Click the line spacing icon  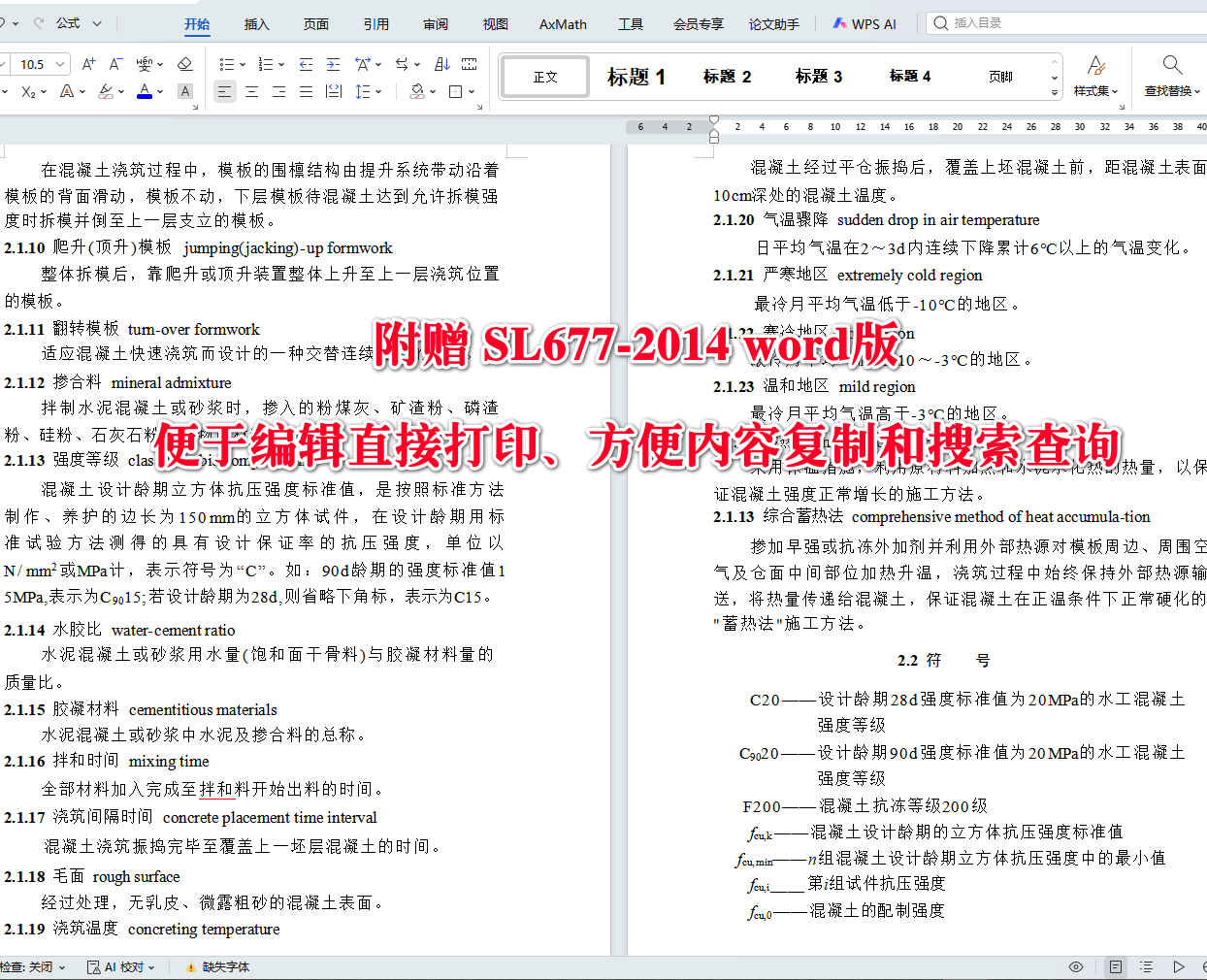tap(362, 91)
